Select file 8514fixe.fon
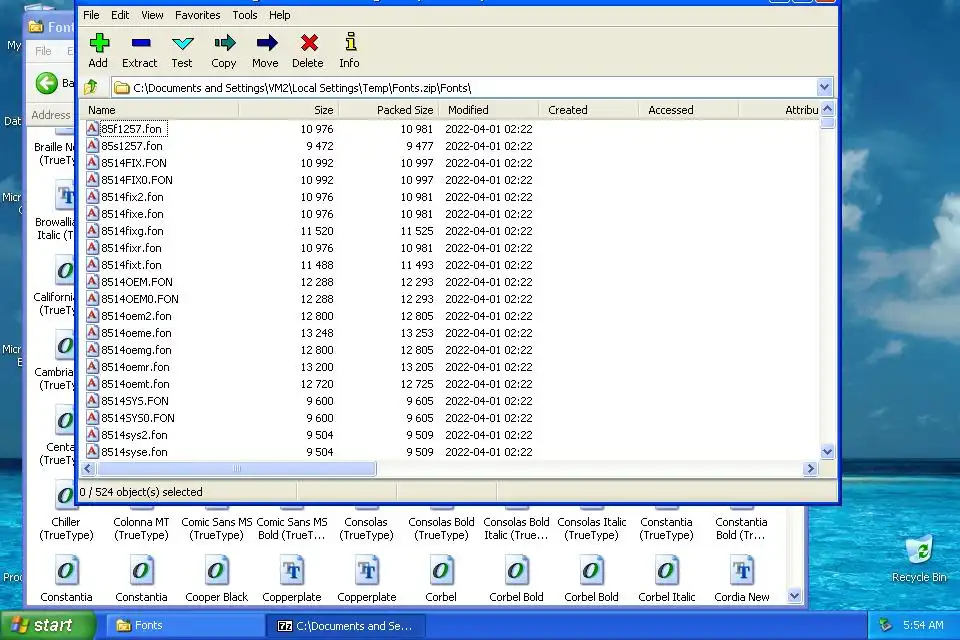The height and width of the screenshot is (640, 960). (132, 214)
